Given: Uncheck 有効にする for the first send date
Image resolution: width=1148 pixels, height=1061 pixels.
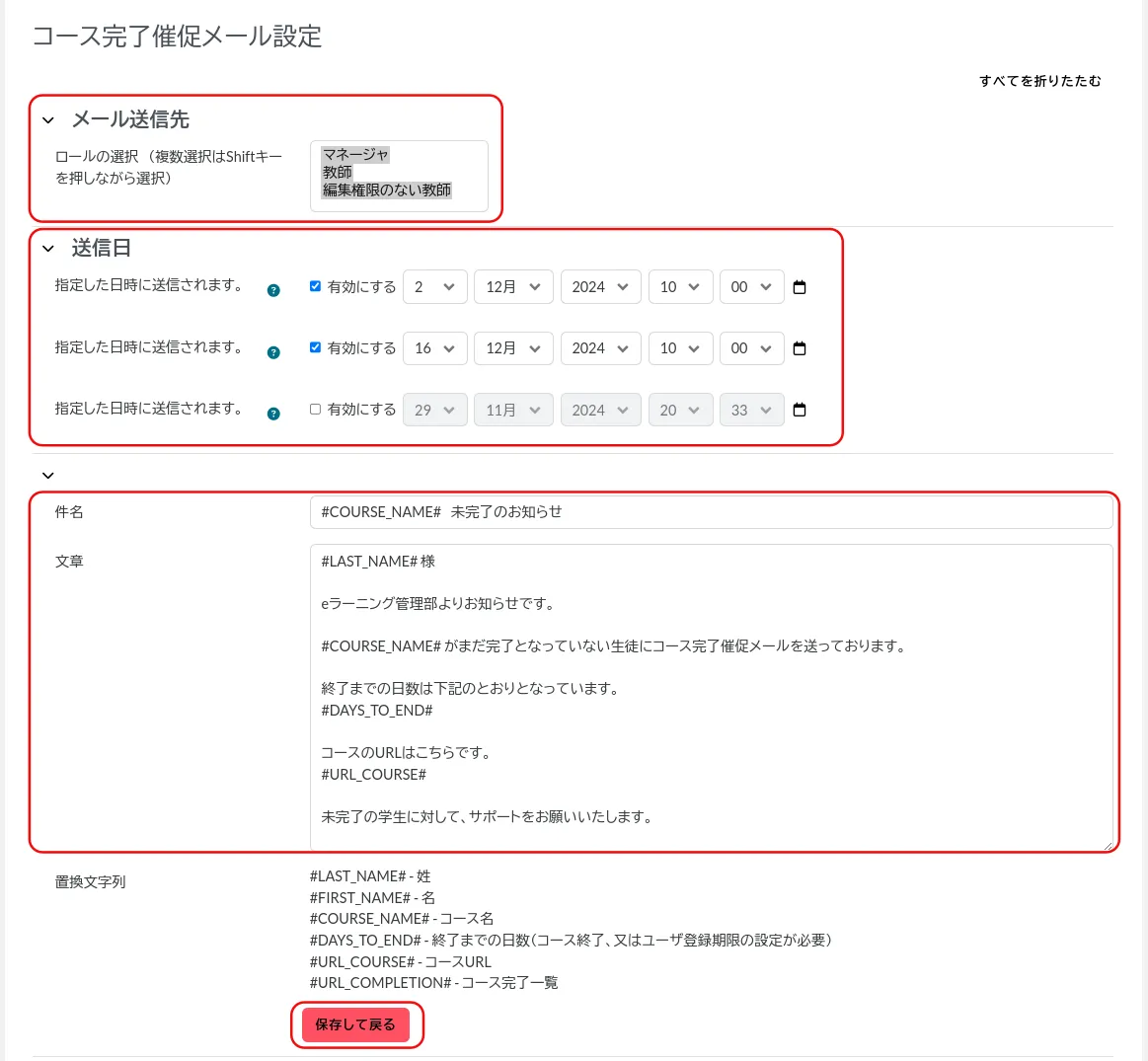Looking at the screenshot, I should (x=316, y=286).
